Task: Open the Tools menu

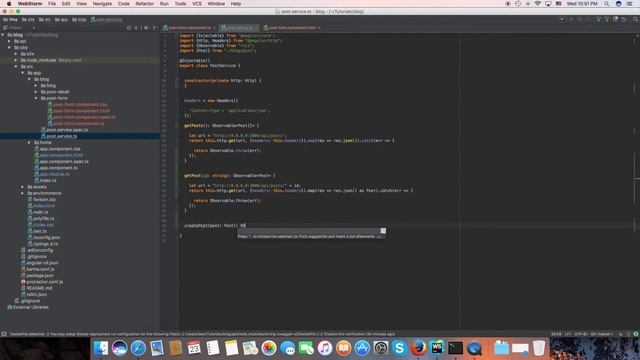Action: click(180, 4)
